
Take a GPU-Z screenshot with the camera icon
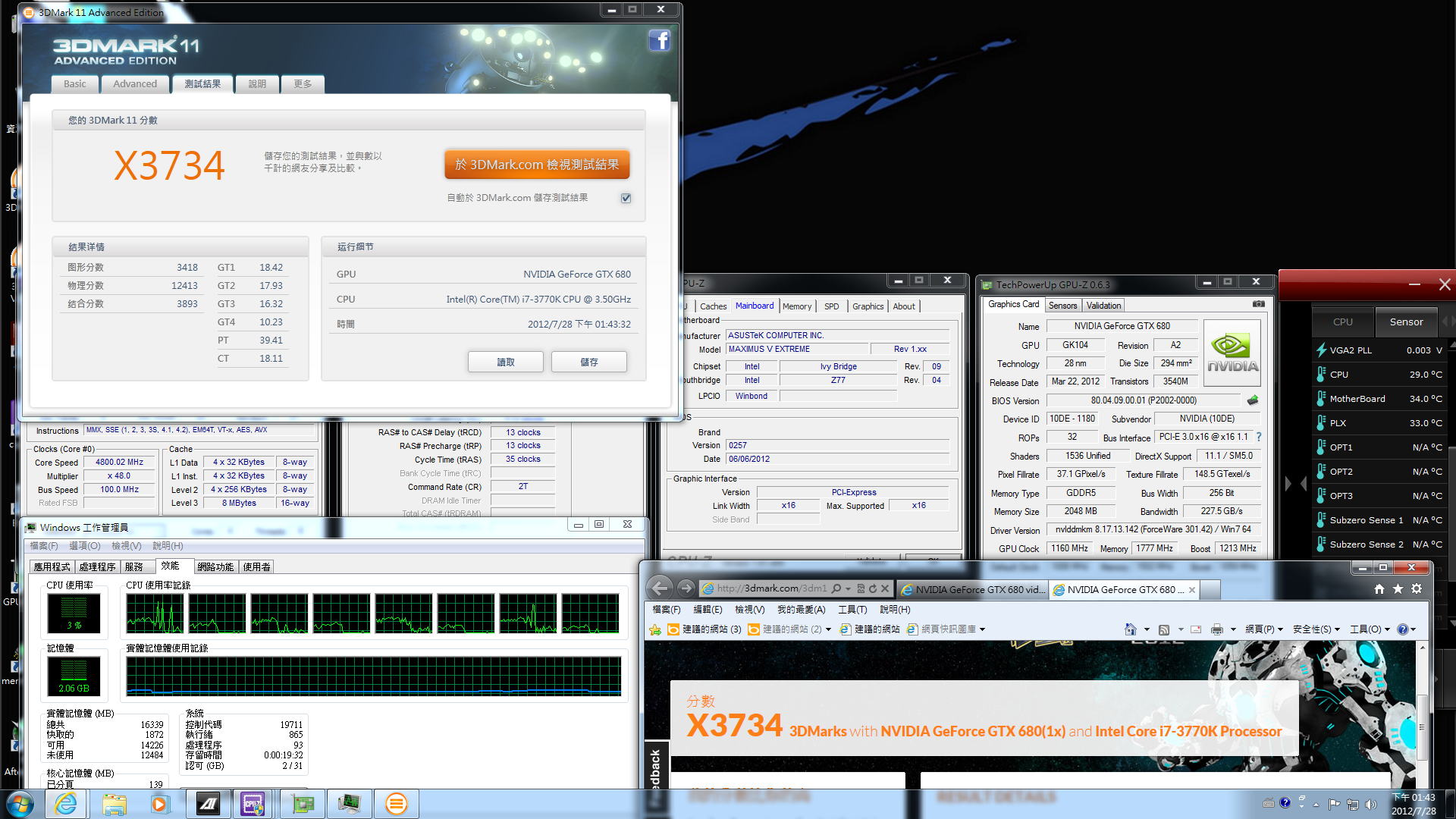click(1259, 304)
